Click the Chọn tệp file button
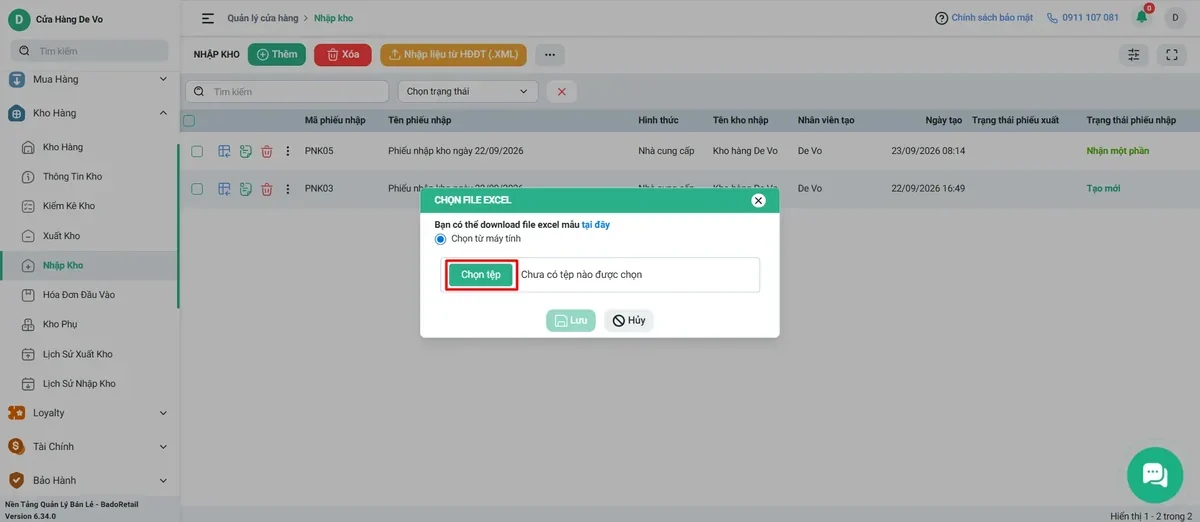Screen dimensions: 1200x522 pyautogui.click(x=481, y=275)
